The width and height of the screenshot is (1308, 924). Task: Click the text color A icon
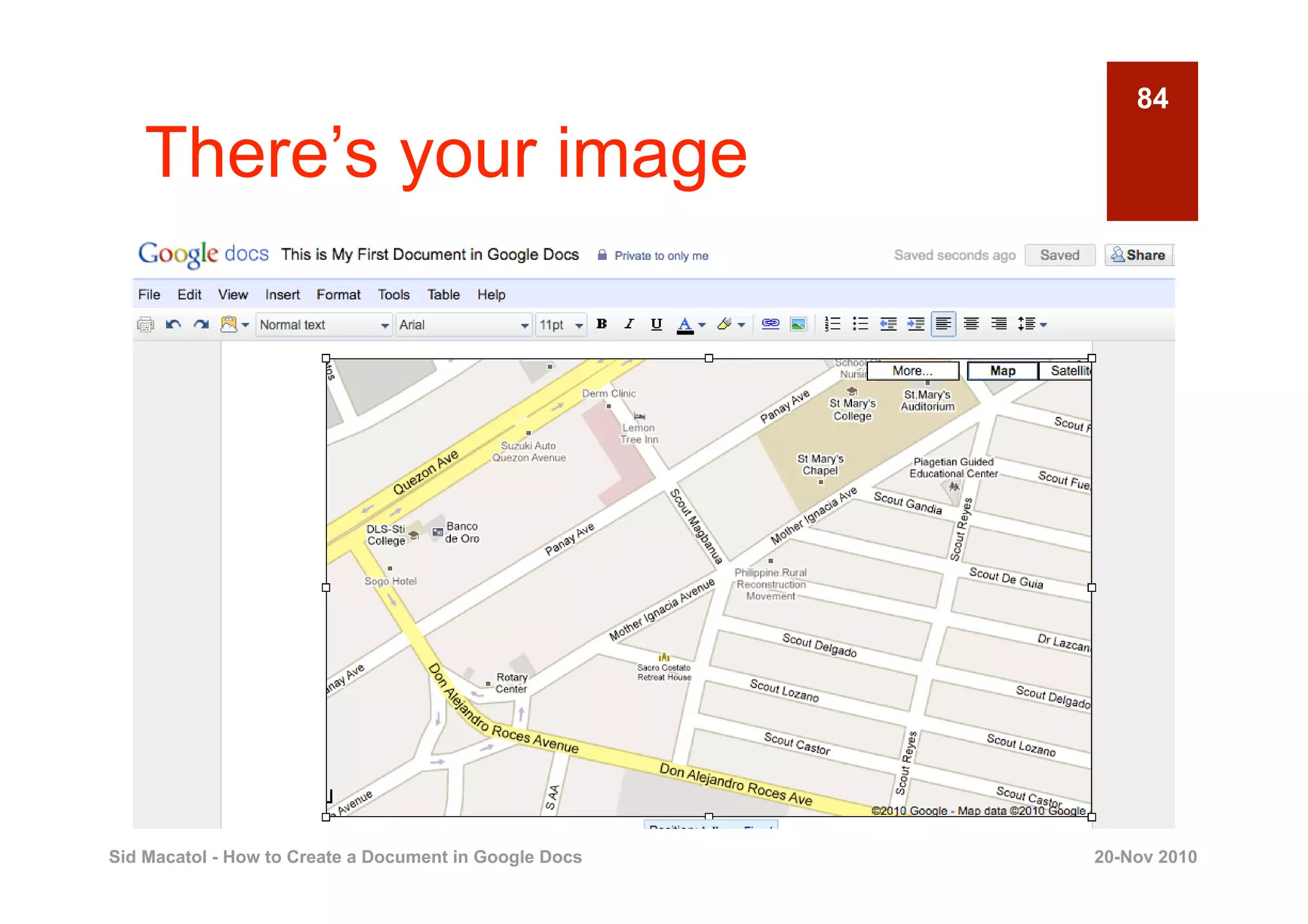(685, 325)
